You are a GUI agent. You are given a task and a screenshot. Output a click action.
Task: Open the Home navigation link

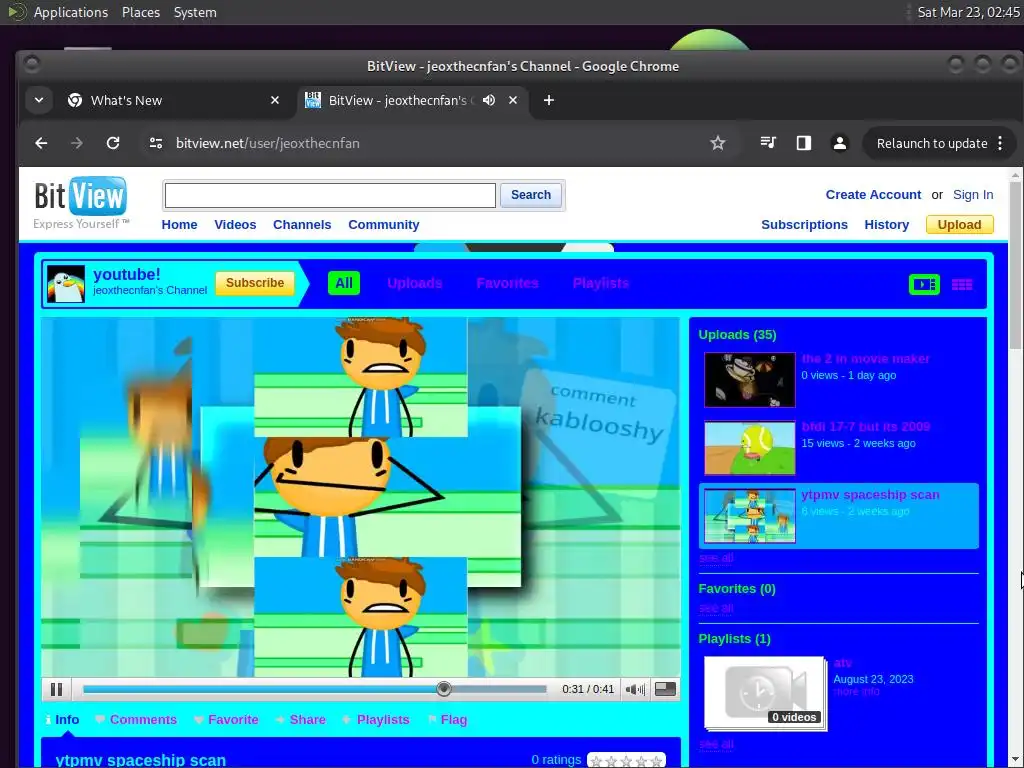pos(179,225)
